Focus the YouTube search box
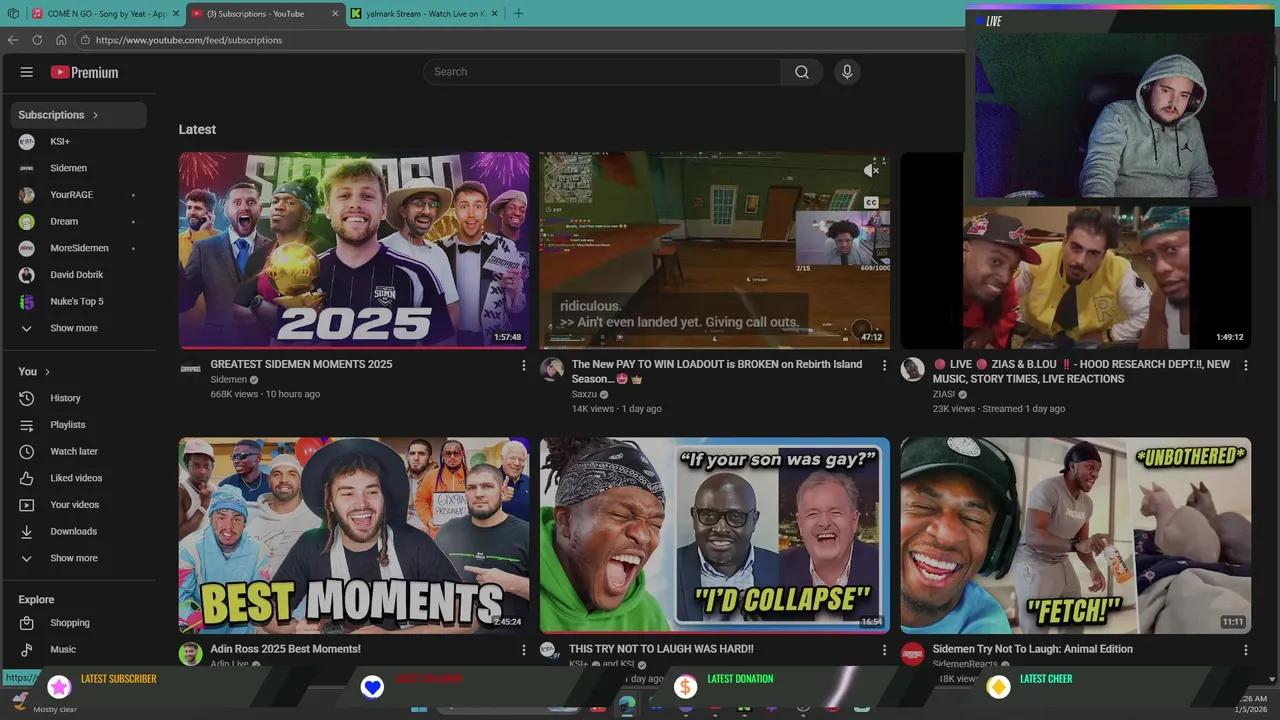The height and width of the screenshot is (720, 1280). coord(602,72)
